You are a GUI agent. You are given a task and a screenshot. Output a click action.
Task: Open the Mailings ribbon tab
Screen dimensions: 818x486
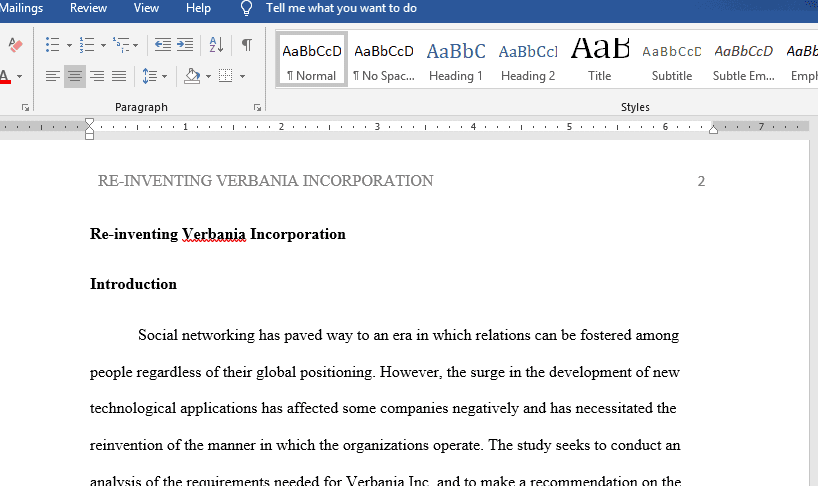(x=21, y=8)
